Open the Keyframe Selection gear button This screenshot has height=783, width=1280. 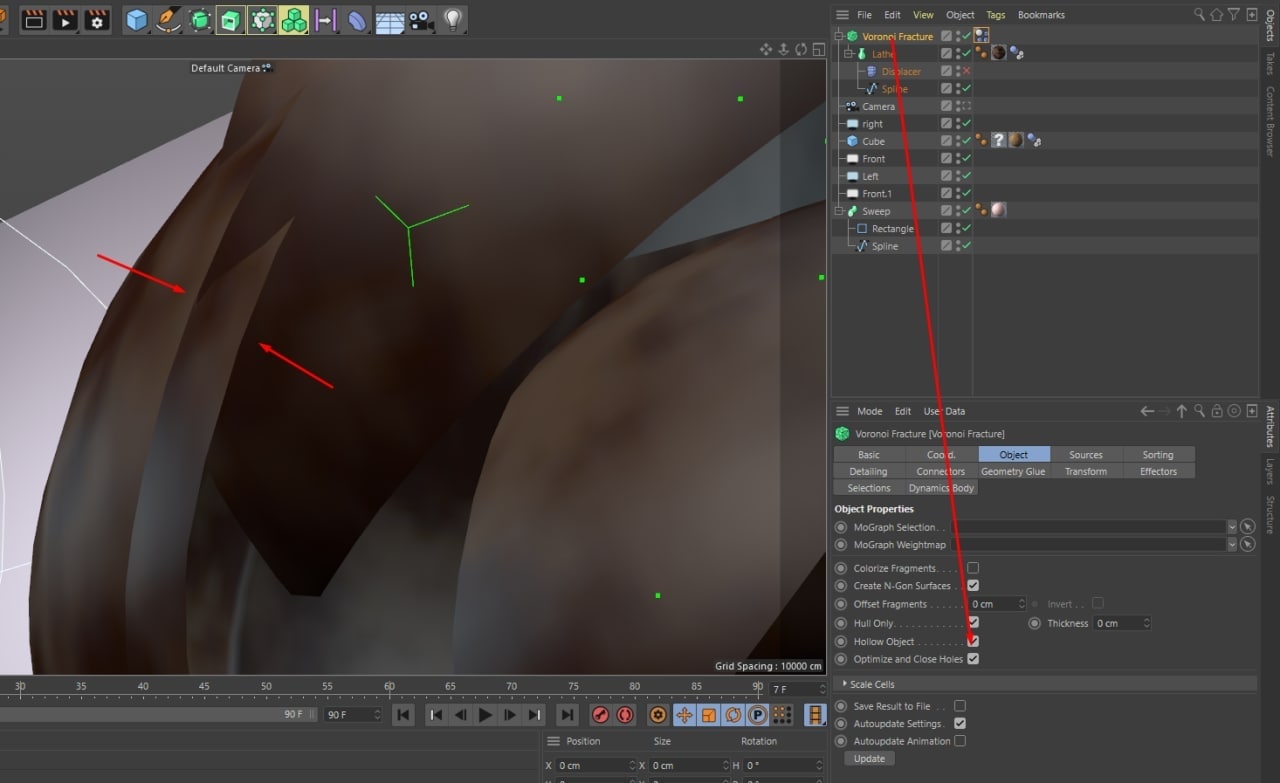pos(658,715)
